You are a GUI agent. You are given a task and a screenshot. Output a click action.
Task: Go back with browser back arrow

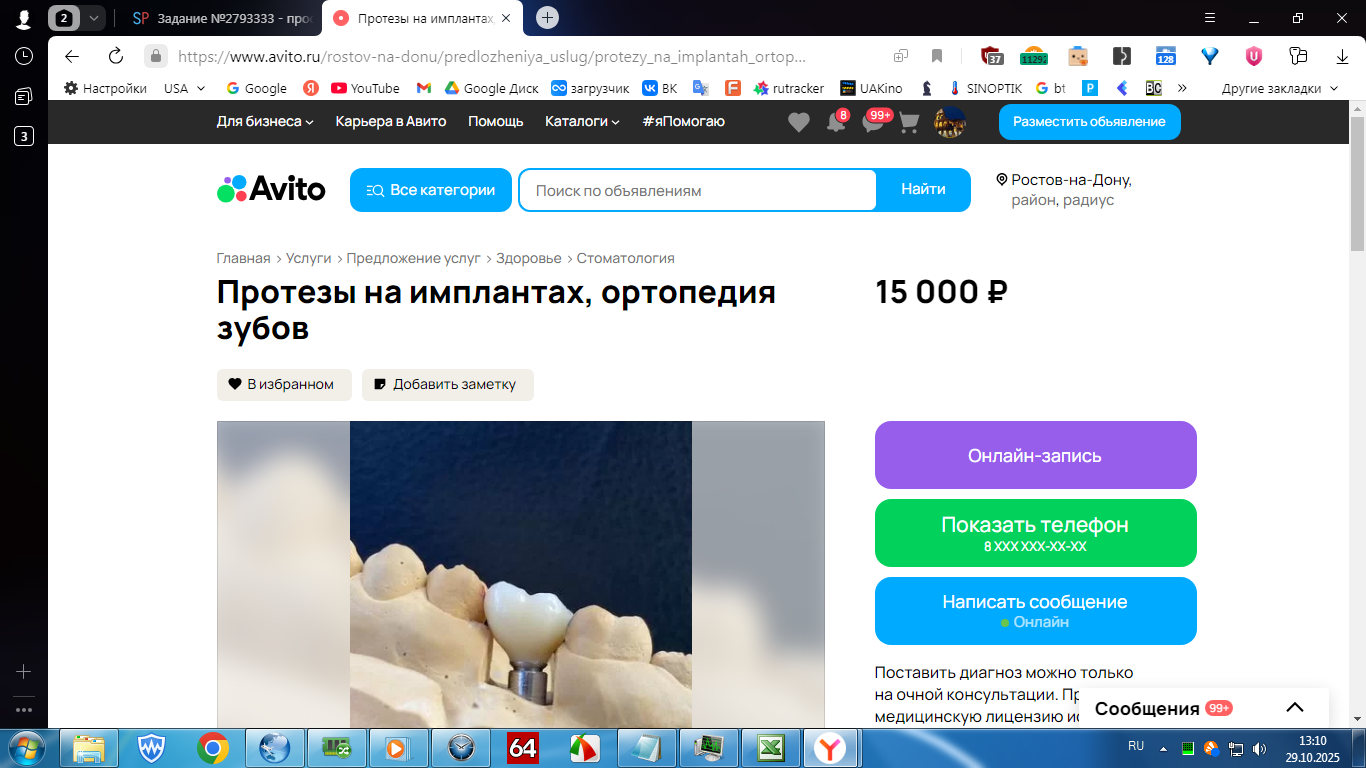coord(72,56)
